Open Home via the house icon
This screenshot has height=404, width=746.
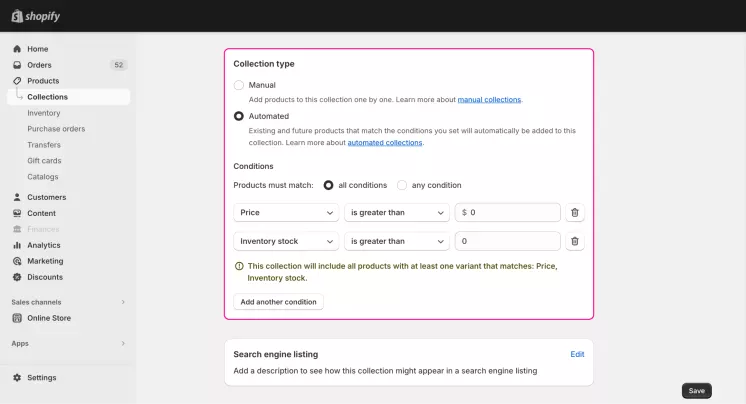[17, 49]
